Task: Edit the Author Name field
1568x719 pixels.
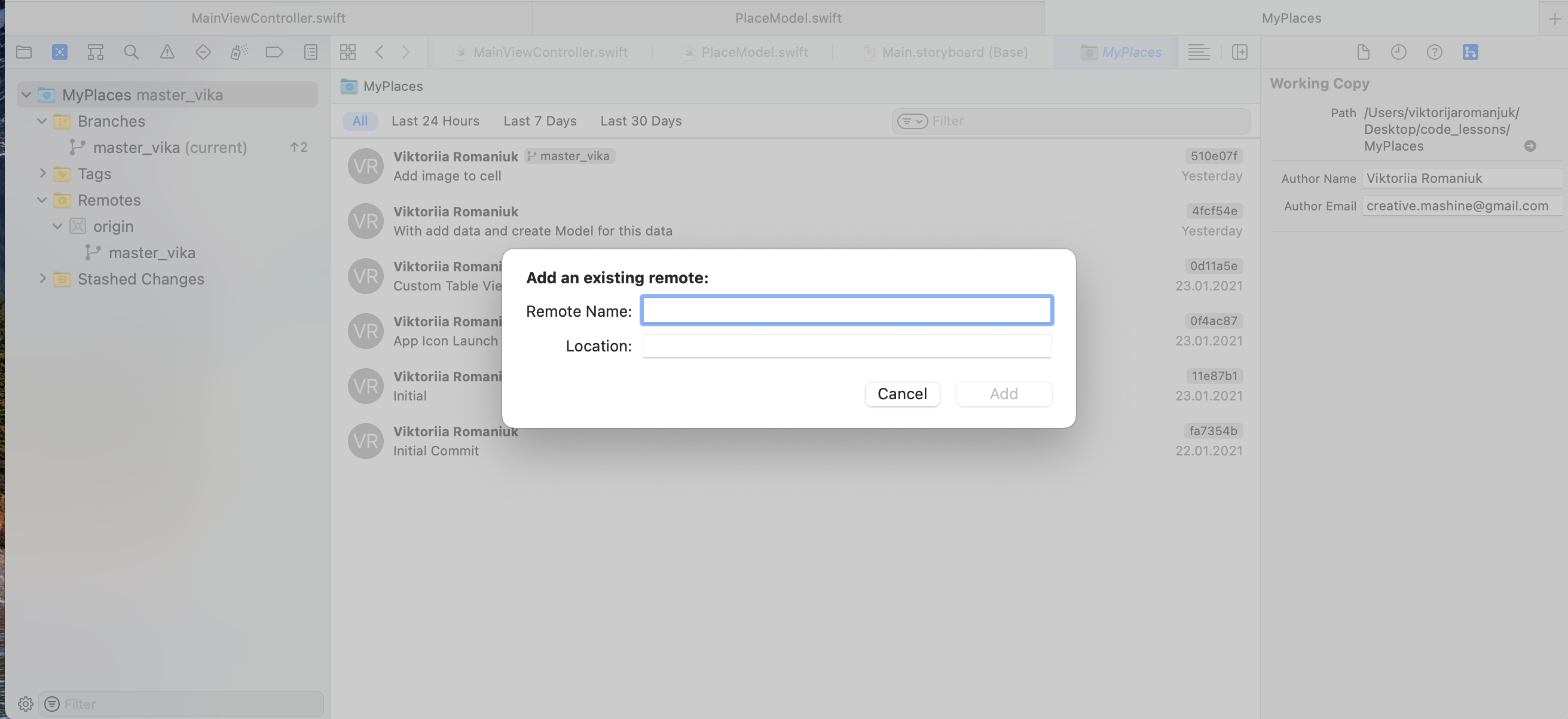Action: click(1462, 178)
